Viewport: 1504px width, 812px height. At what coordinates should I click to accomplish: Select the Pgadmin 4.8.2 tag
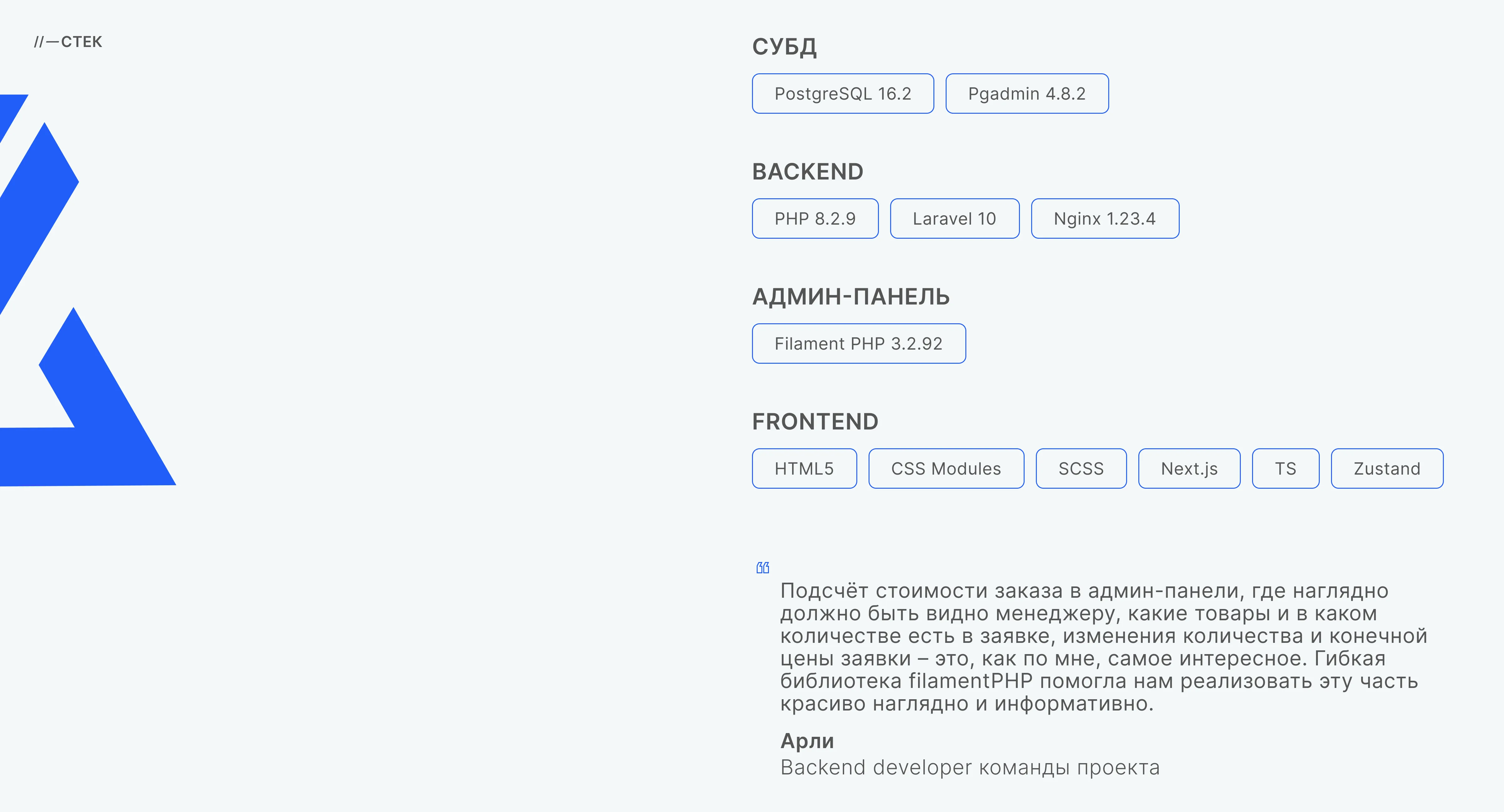(1027, 93)
